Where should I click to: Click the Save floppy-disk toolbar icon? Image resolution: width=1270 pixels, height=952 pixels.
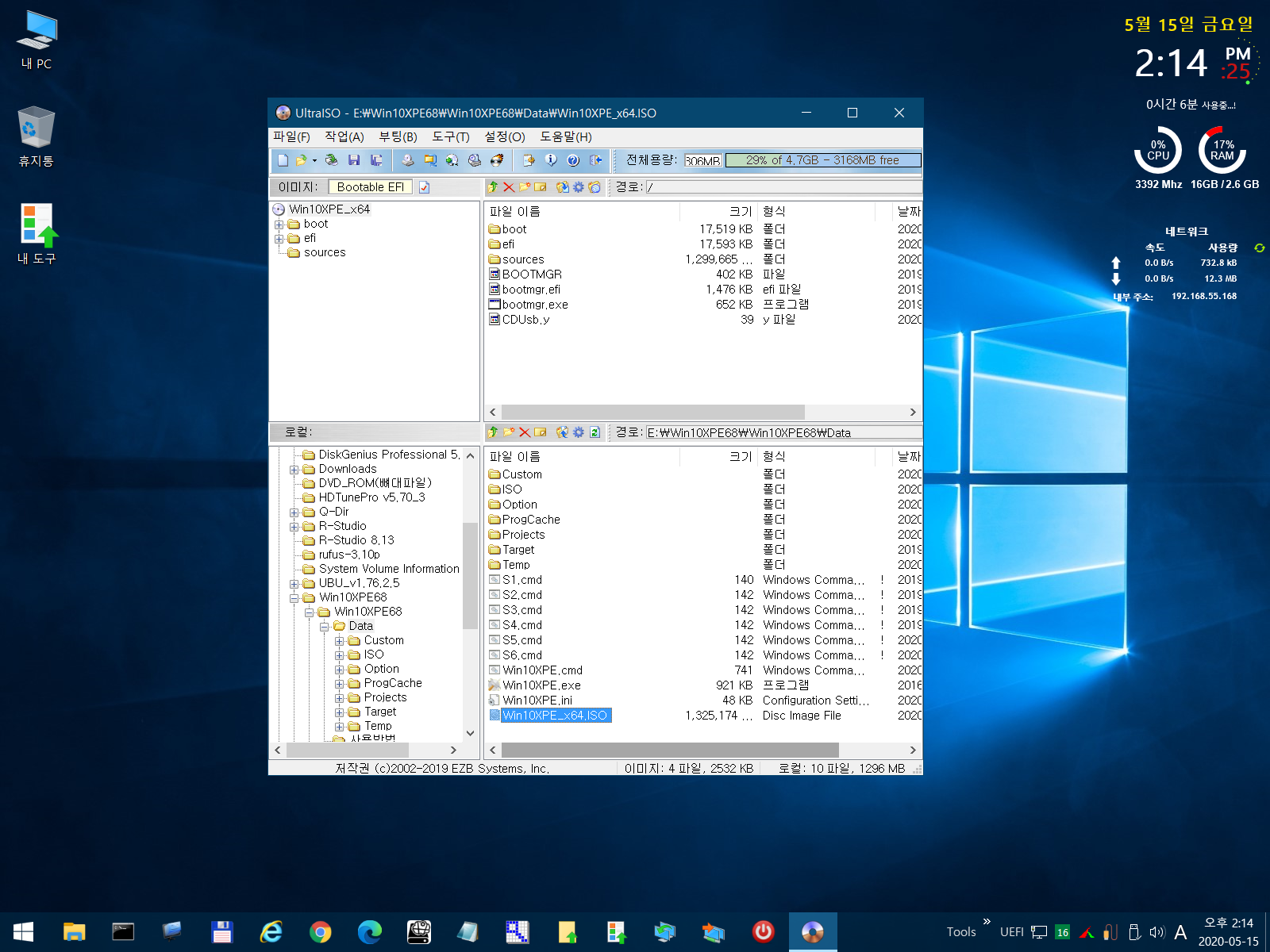[354, 160]
